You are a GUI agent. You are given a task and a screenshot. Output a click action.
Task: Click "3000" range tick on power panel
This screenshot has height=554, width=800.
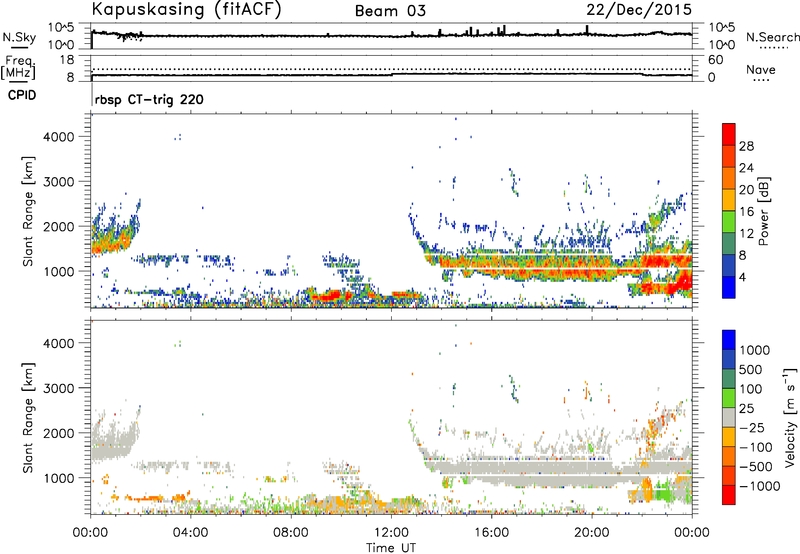click(58, 182)
